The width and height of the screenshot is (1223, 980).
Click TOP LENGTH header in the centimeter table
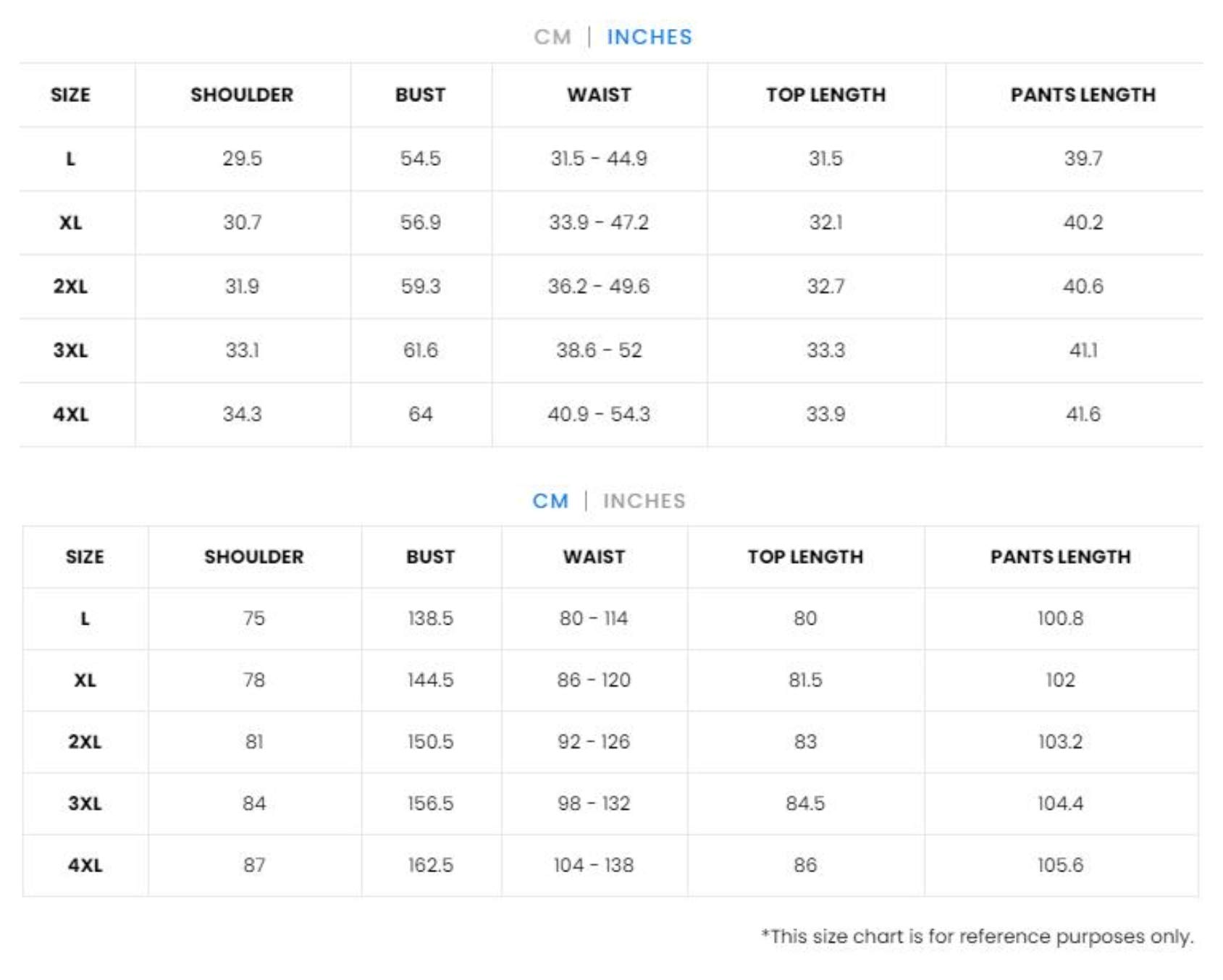click(805, 557)
